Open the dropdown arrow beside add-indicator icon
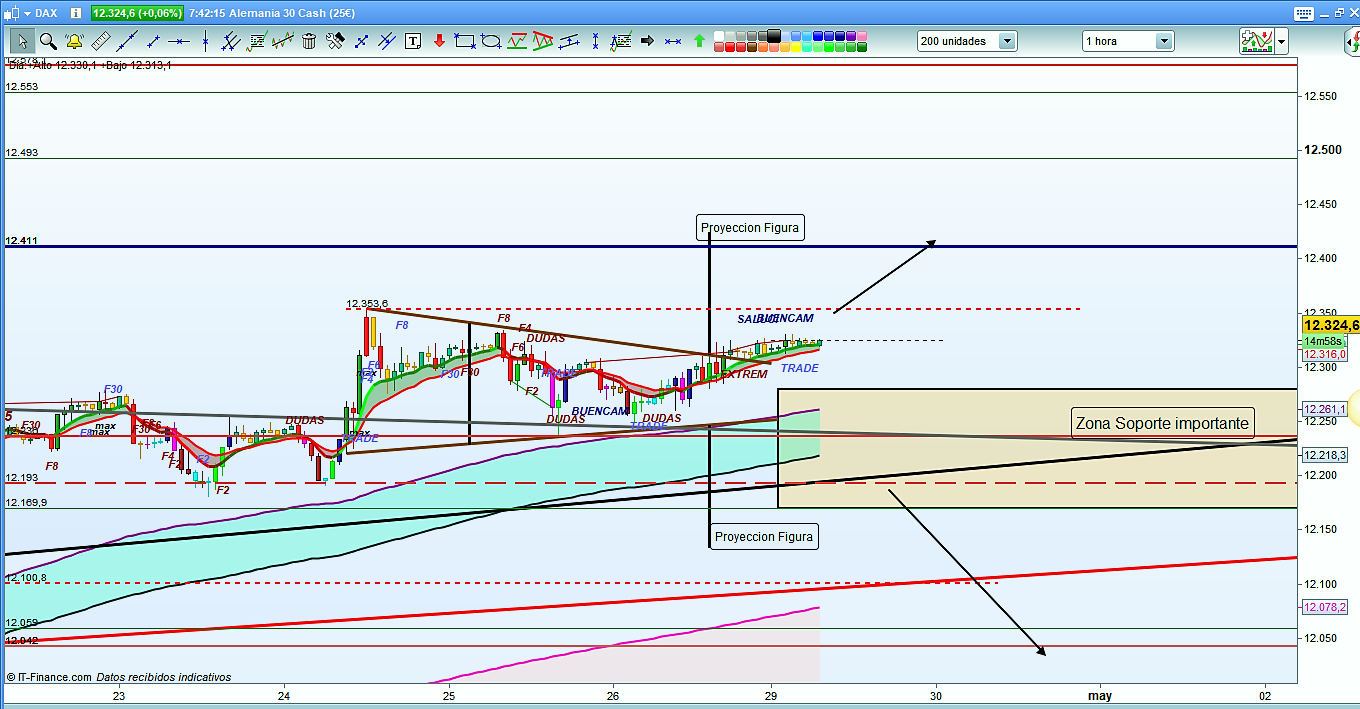1360x709 pixels. tap(1281, 41)
